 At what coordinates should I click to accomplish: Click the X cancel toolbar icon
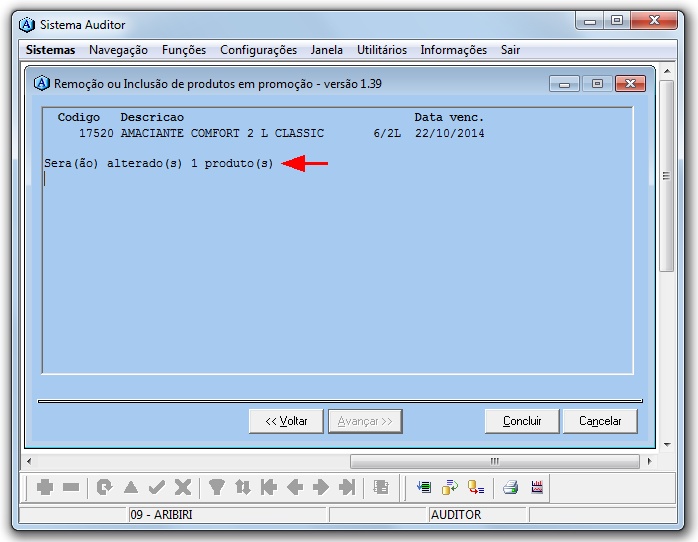click(x=183, y=487)
